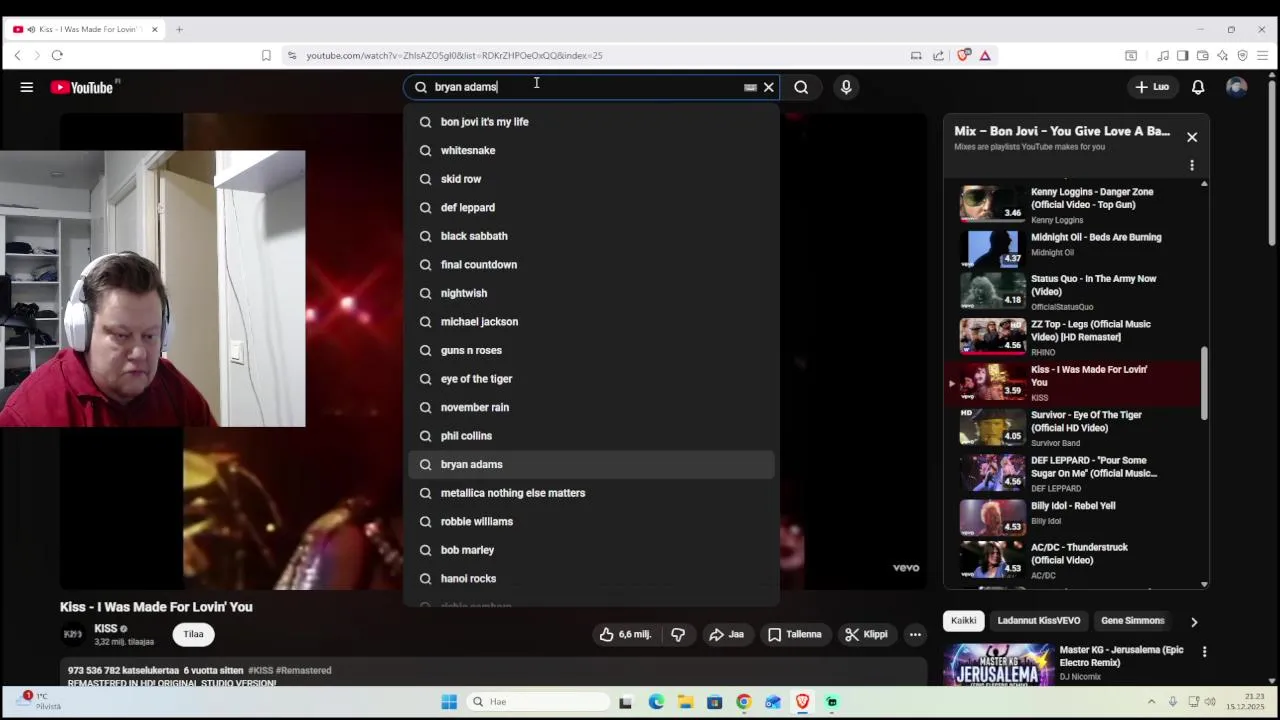Open the Mix playlist three-dot menu
The image size is (1280, 720).
point(1192,165)
